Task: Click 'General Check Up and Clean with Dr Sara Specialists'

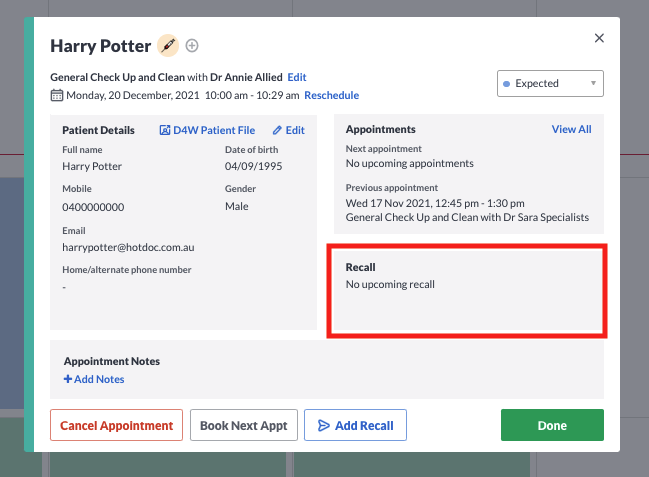Action: point(467,217)
